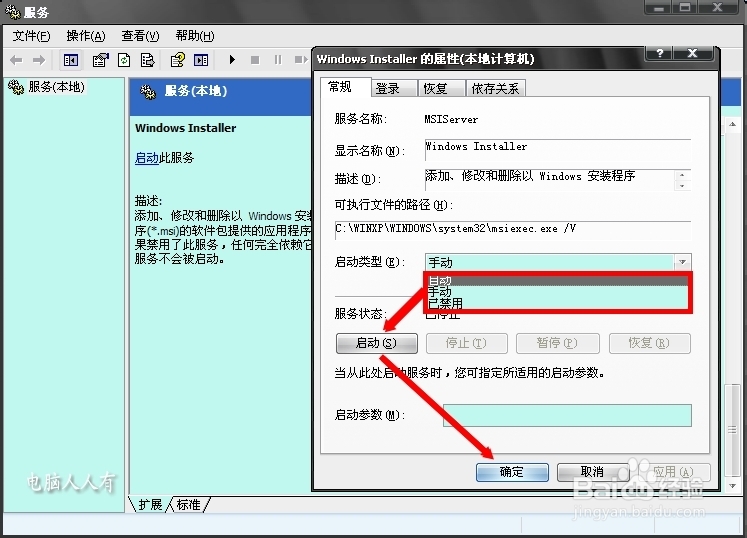Viewport: 747px width, 538px height.
Task: Switch to the 依存关系 tab
Action: (x=495, y=89)
